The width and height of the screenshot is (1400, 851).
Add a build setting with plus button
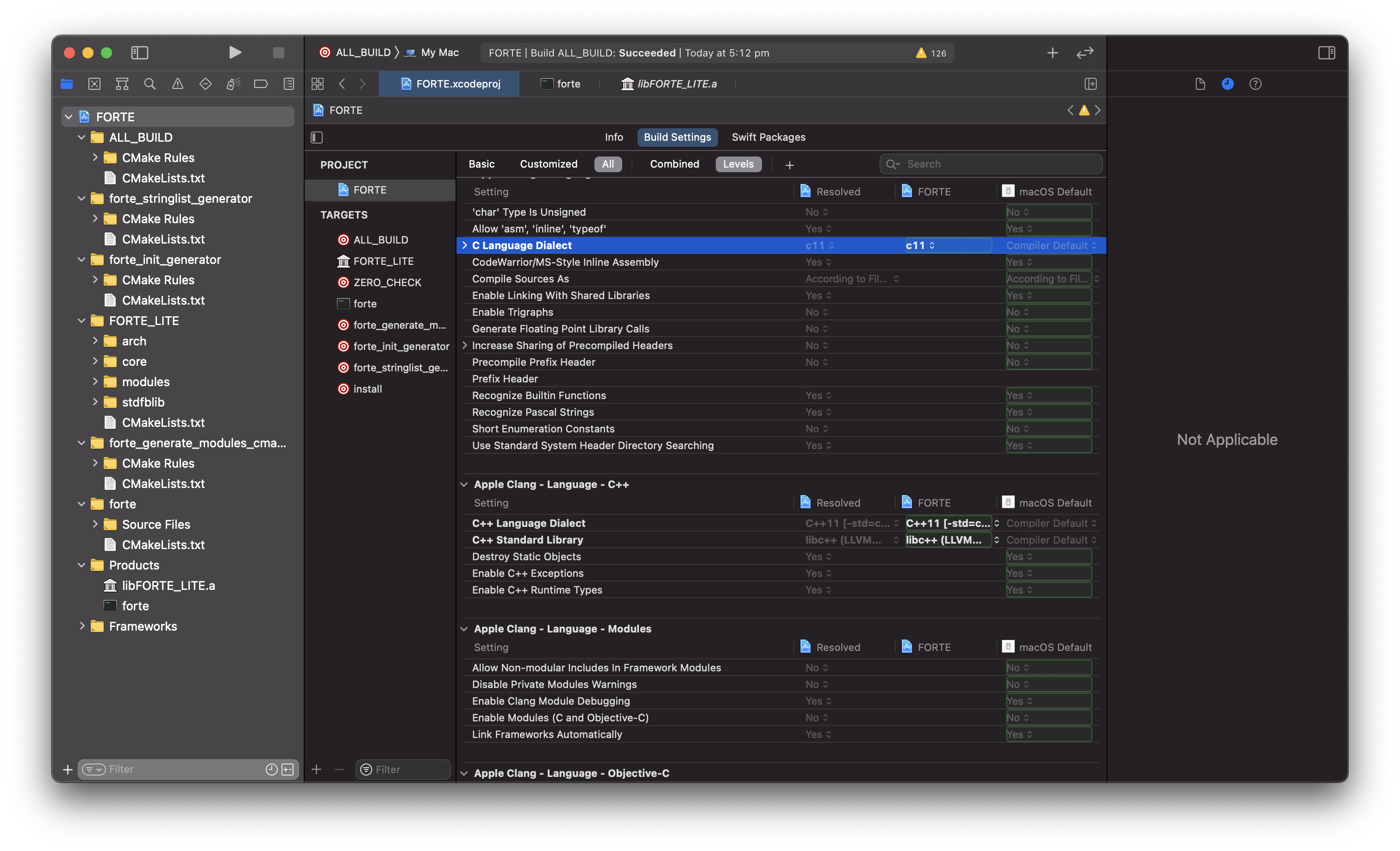[789, 165]
